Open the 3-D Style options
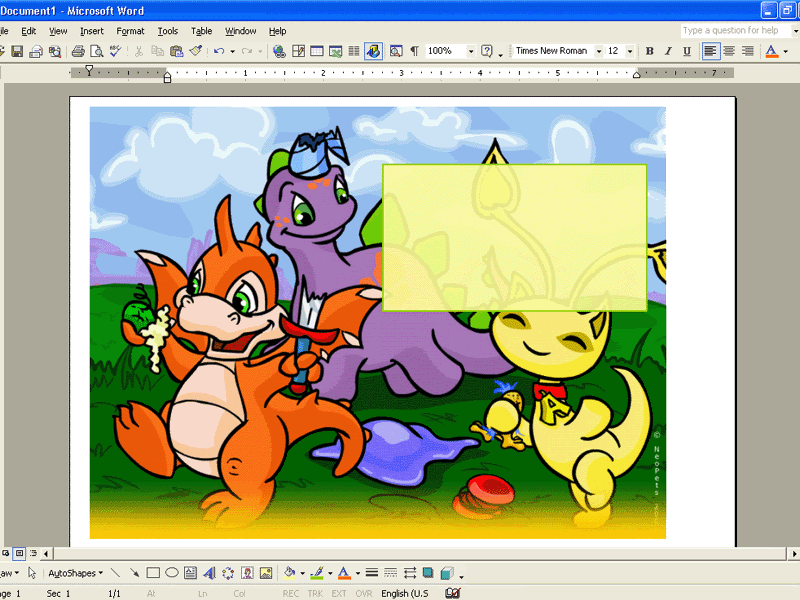800x600 pixels. (446, 573)
